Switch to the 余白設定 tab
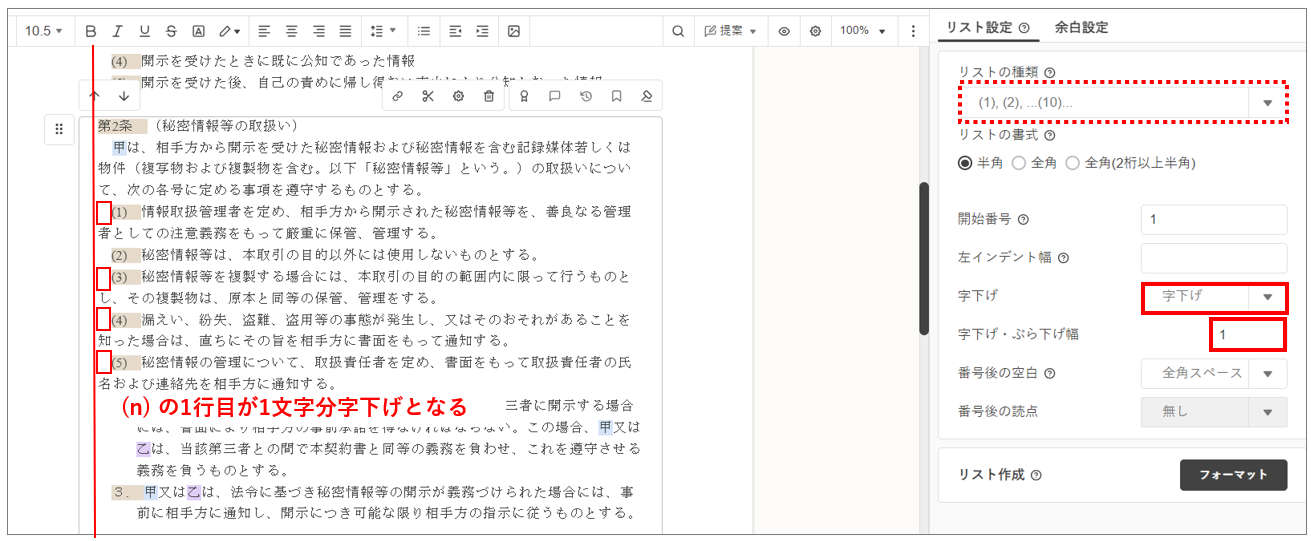The image size is (1311, 541). click(x=1081, y=28)
